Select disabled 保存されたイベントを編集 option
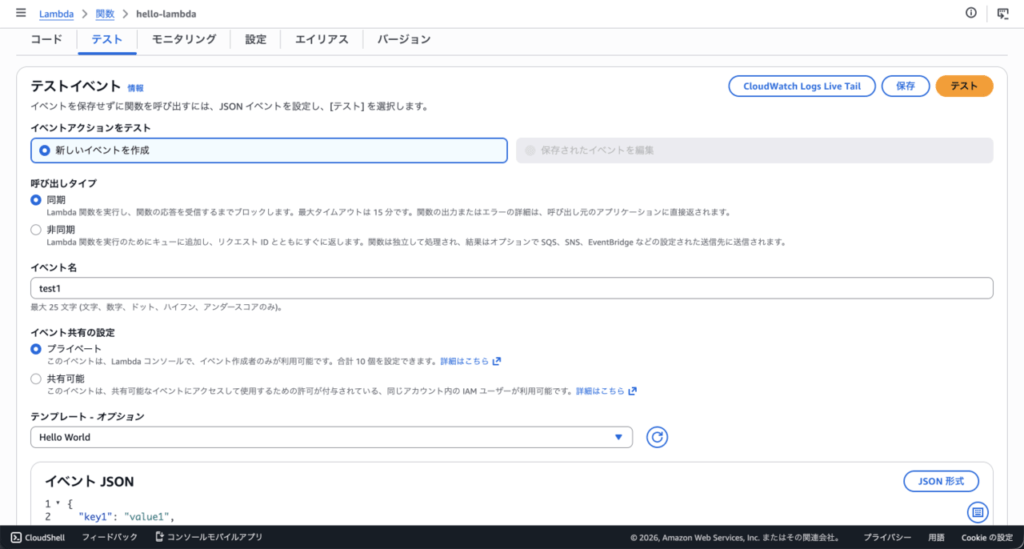 (755, 150)
